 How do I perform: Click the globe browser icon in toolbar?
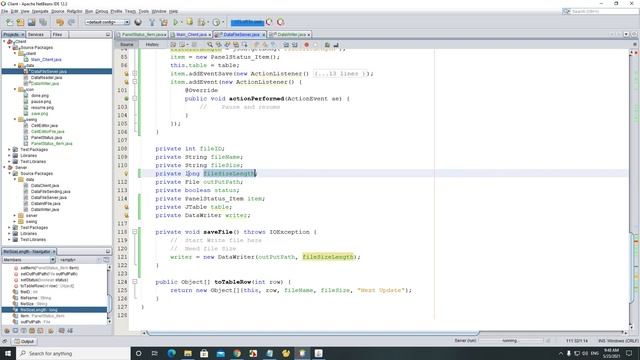point(138,22)
